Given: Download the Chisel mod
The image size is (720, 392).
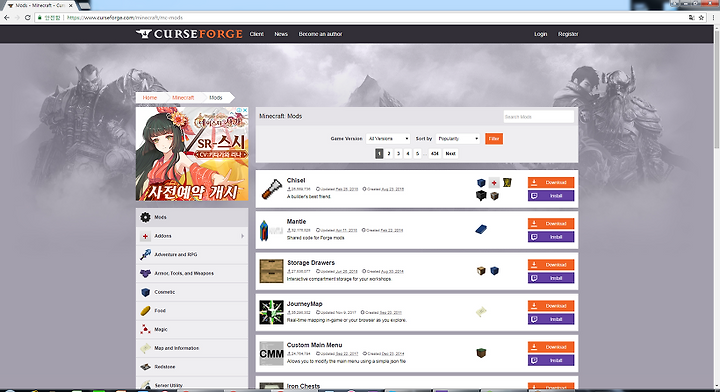Looking at the screenshot, I should click(551, 183).
